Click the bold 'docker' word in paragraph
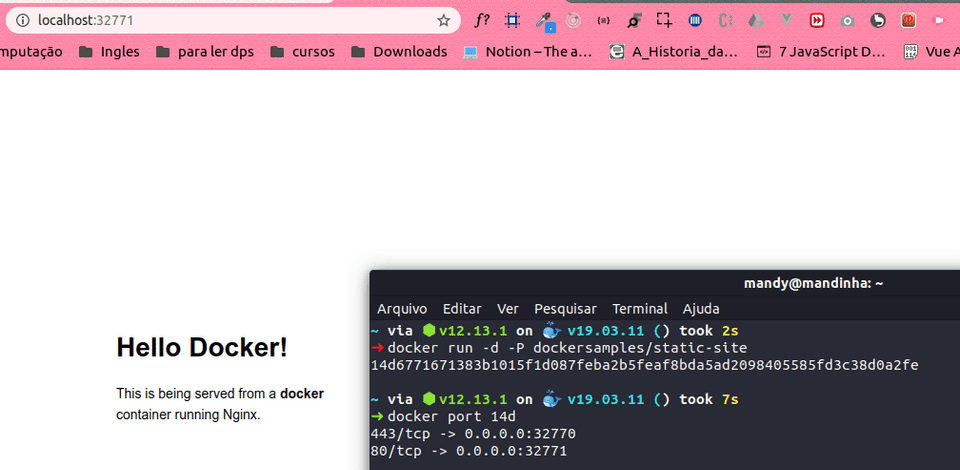 pos(302,394)
